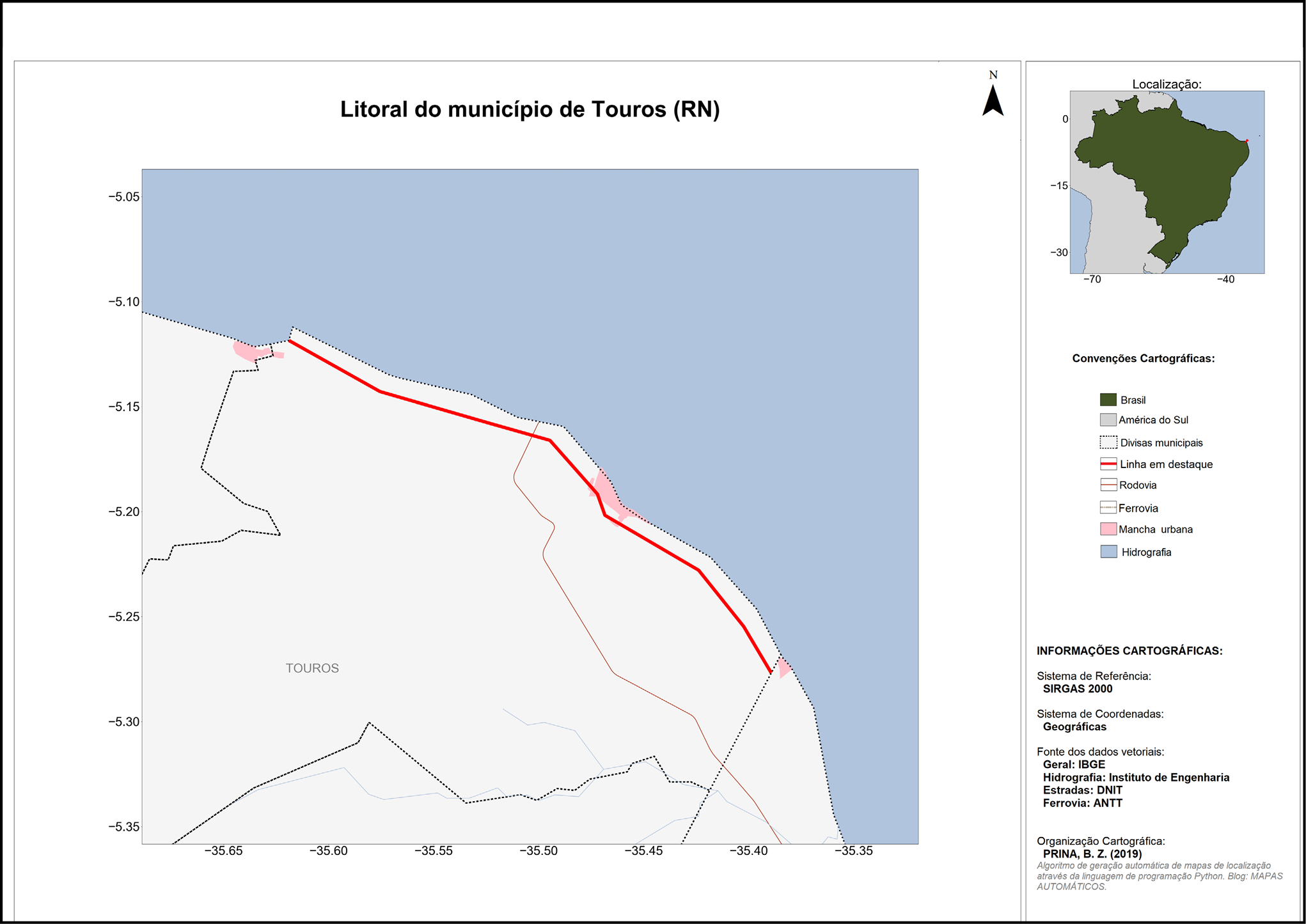Click the map title Litoral do município de Touros
Image resolution: width=1306 pixels, height=924 pixels.
coord(530,109)
